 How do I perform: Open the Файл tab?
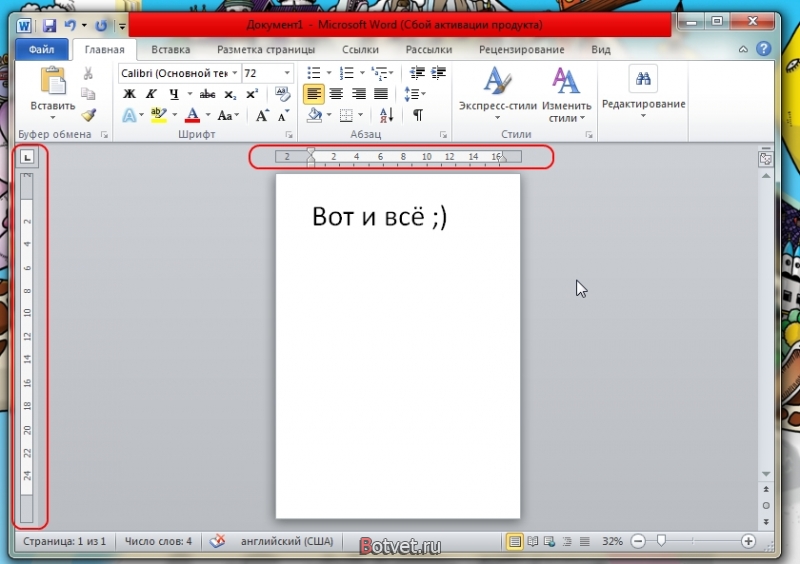41,50
